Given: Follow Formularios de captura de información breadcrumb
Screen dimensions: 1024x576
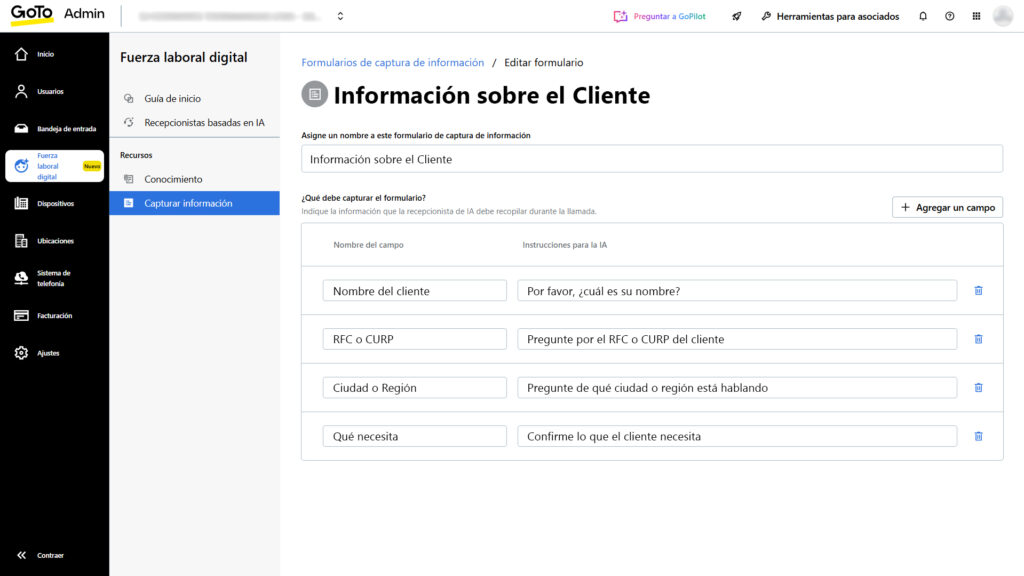Looking at the screenshot, I should (x=392, y=62).
